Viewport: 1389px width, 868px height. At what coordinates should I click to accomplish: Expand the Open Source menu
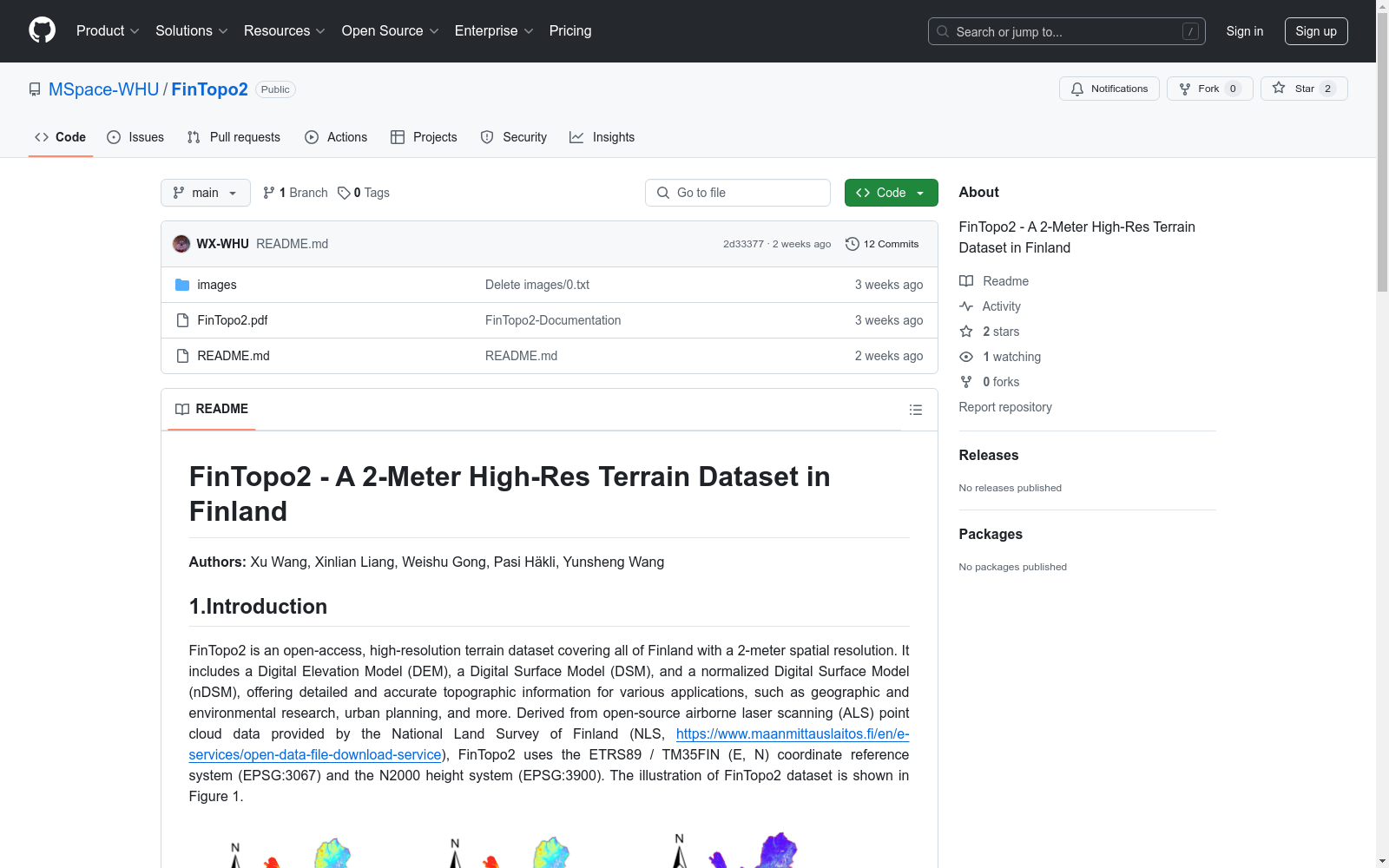click(x=391, y=31)
